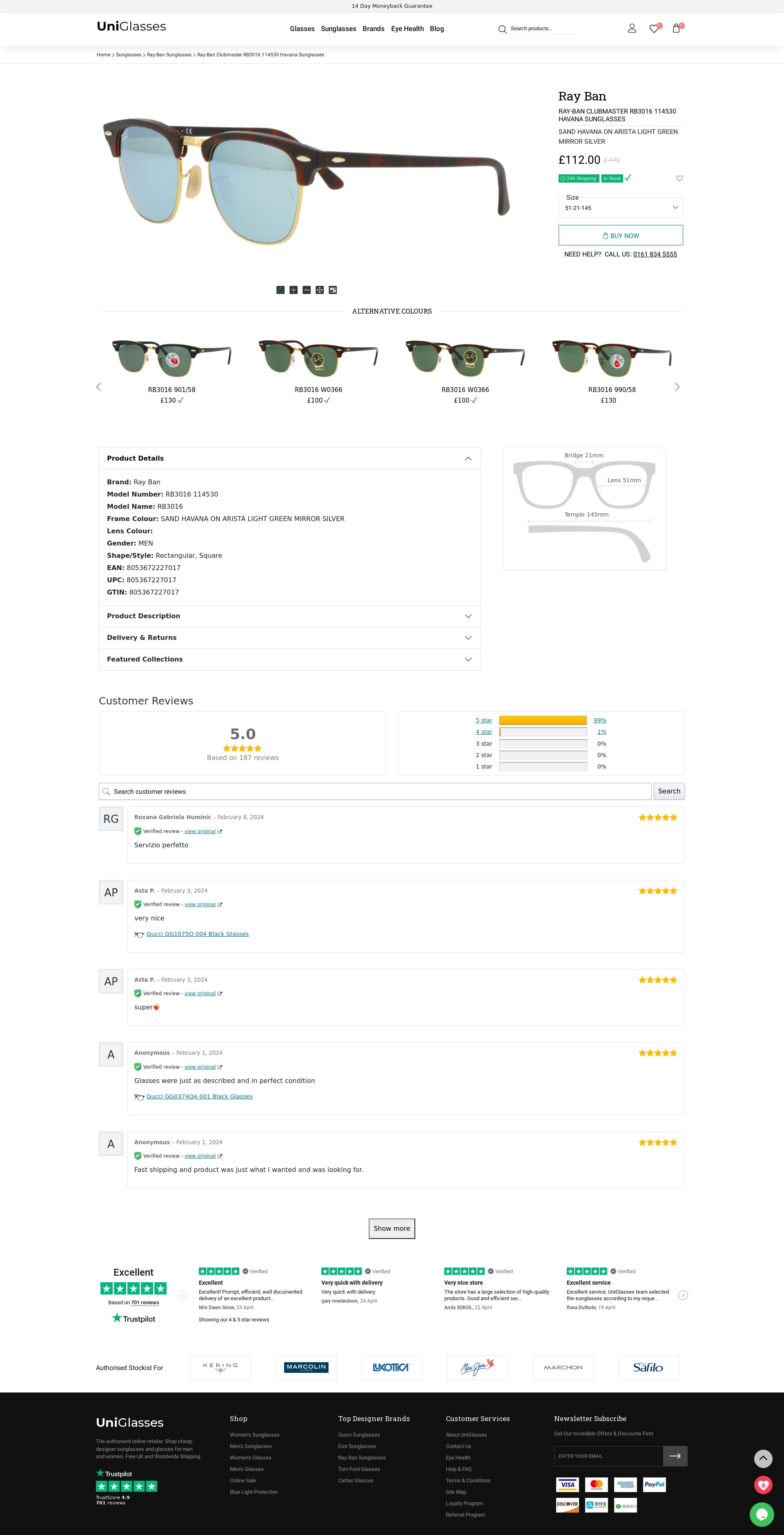
Task: Click Show more reviews button
Action: coord(392,1228)
